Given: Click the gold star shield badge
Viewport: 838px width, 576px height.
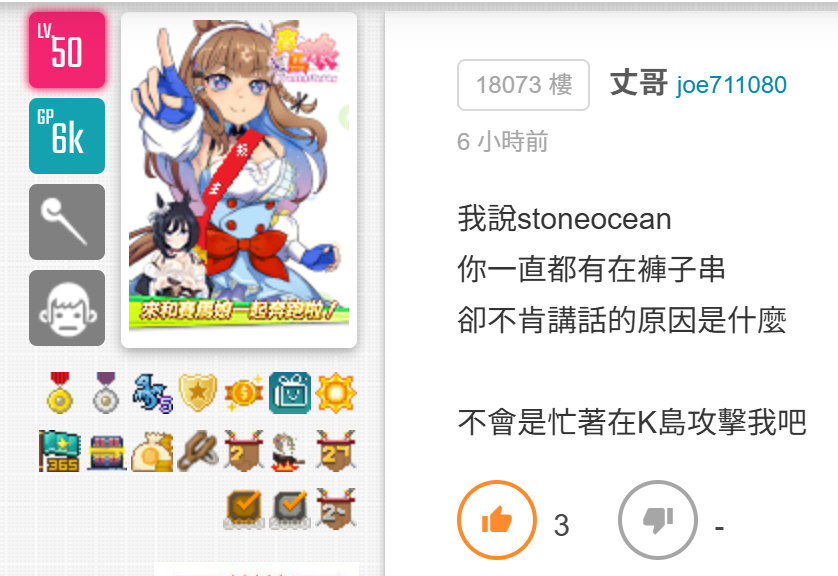Looking at the screenshot, I should point(198,393).
